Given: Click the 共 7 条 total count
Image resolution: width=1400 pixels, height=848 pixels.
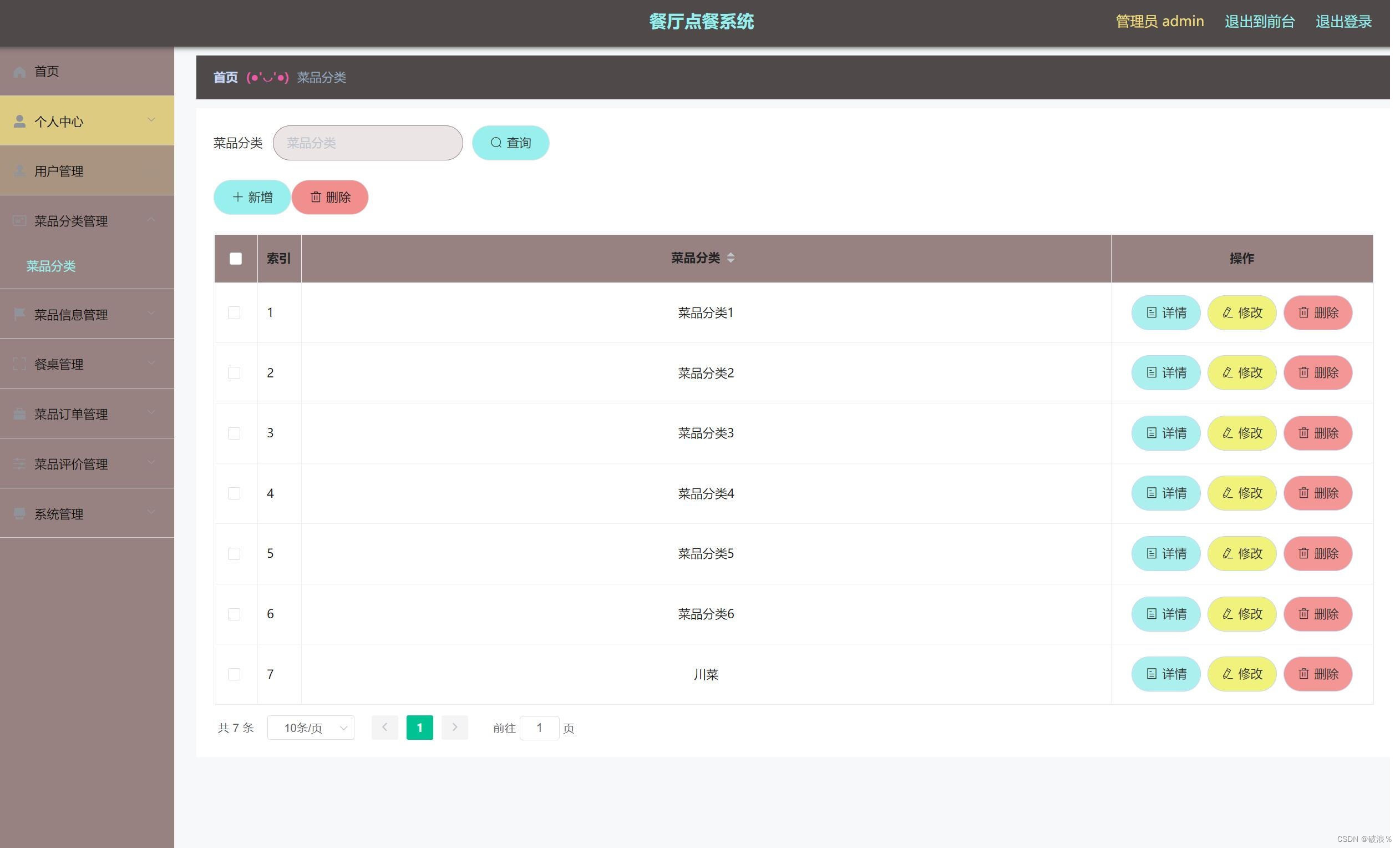Looking at the screenshot, I should 236,728.
